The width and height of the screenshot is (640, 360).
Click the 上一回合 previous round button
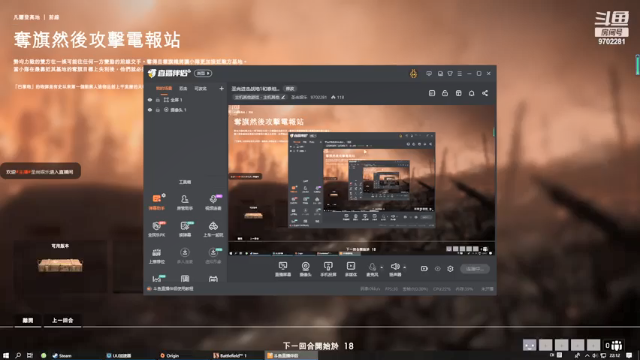(x=62, y=320)
